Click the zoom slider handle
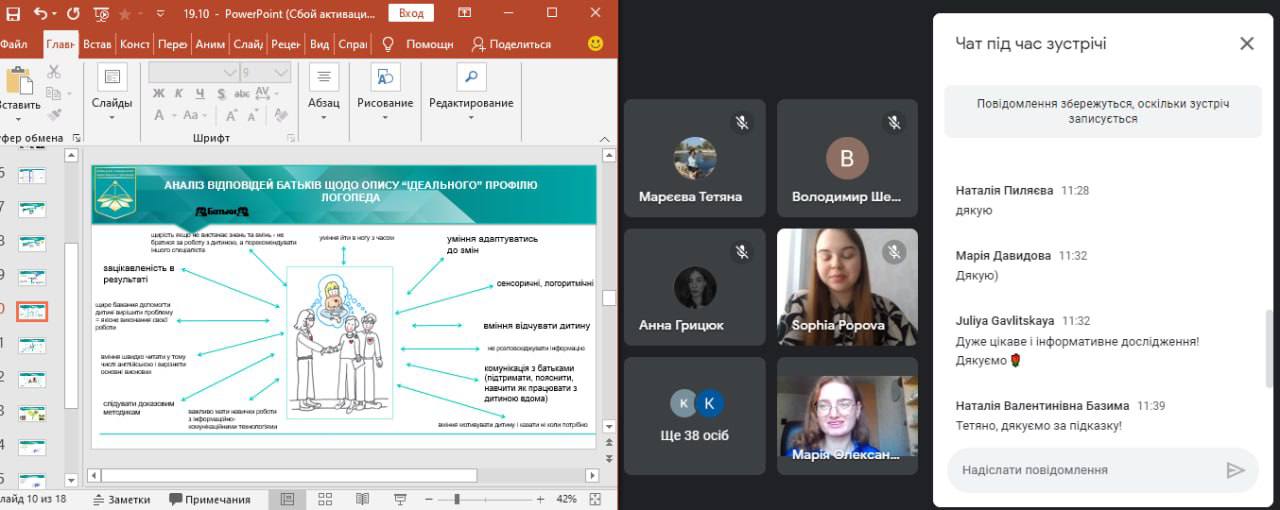 click(457, 498)
